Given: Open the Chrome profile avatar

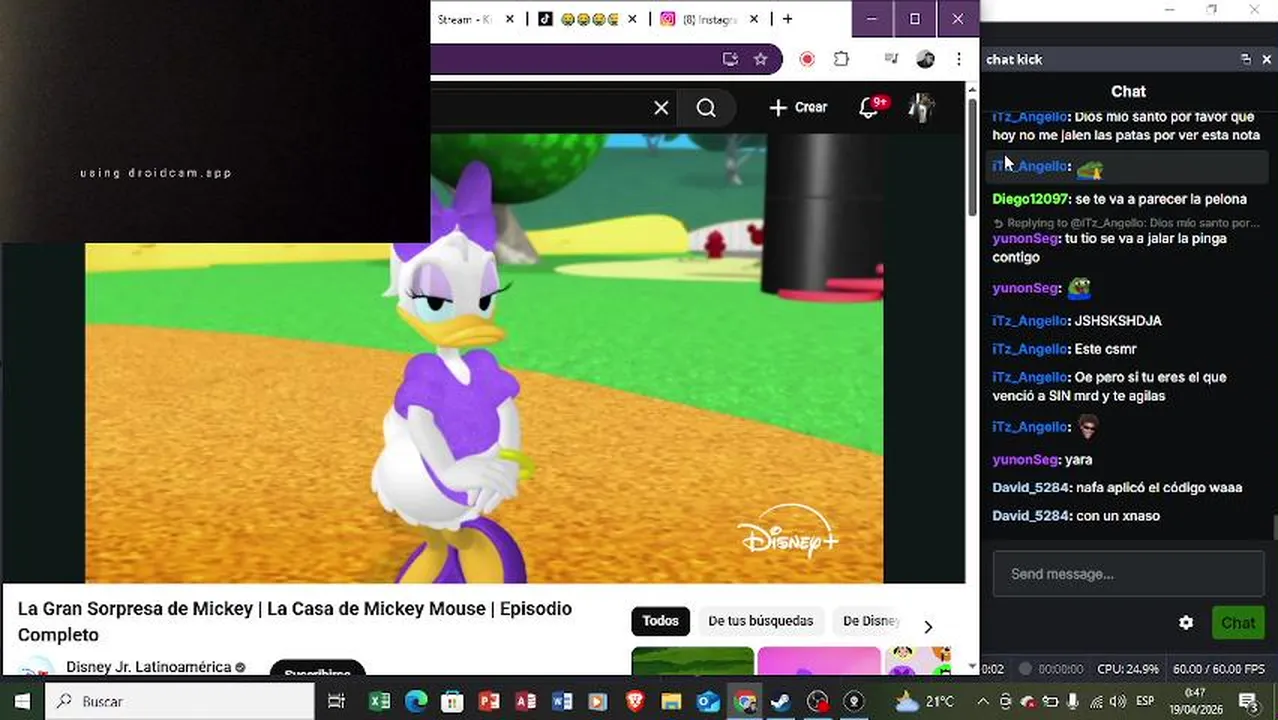Looking at the screenshot, I should (925, 59).
